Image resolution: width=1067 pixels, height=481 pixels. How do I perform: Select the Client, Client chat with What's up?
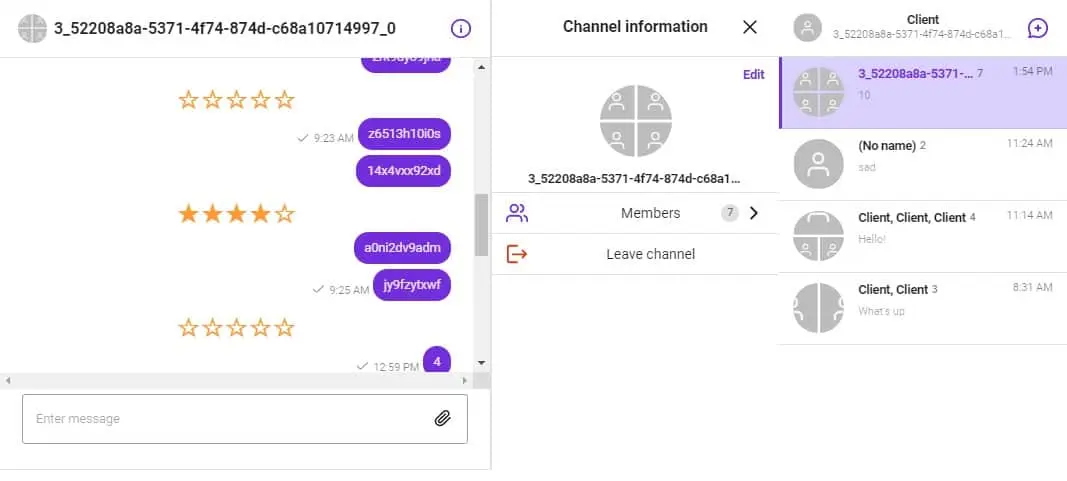(922, 308)
